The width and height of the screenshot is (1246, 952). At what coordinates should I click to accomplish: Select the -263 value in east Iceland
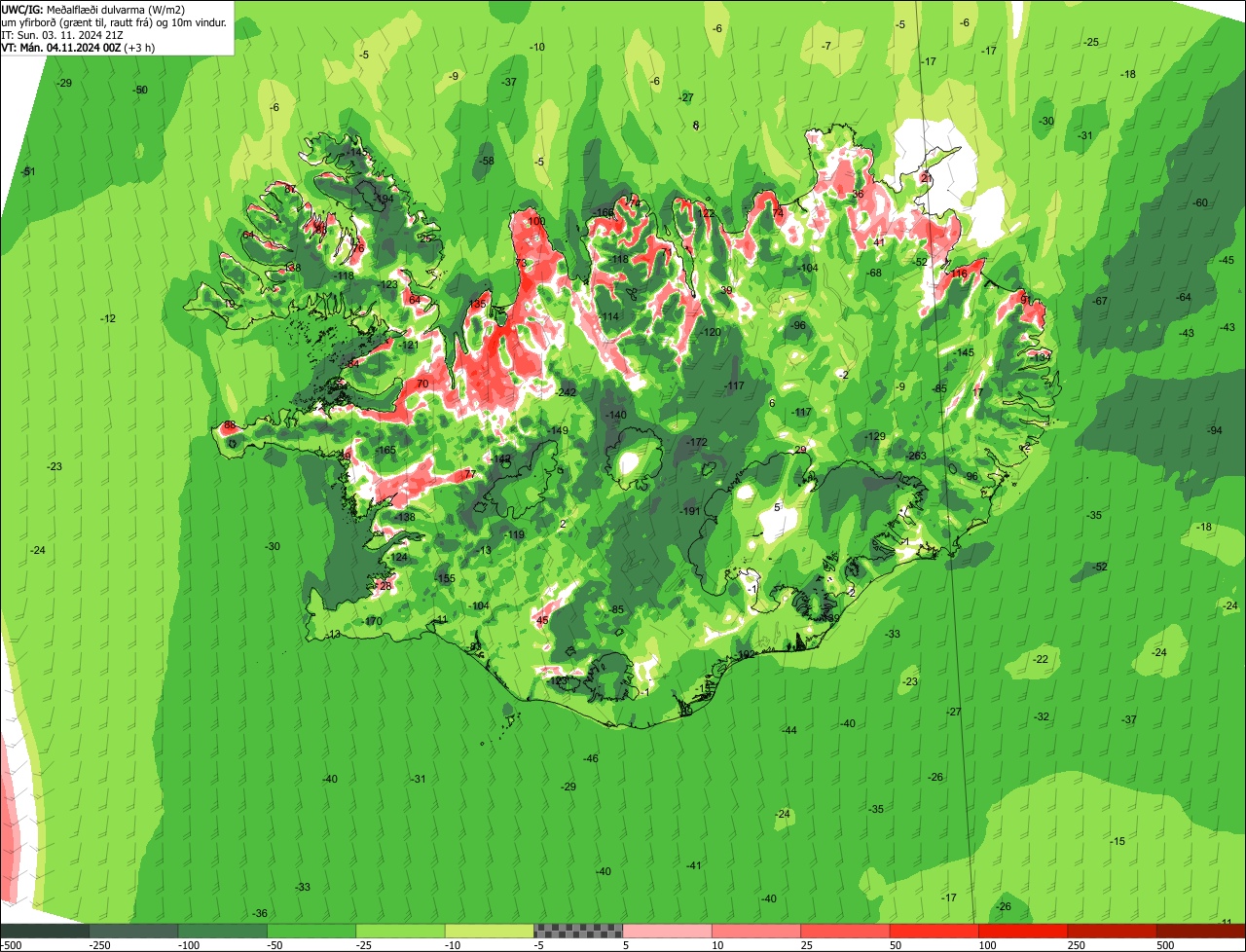click(x=916, y=456)
